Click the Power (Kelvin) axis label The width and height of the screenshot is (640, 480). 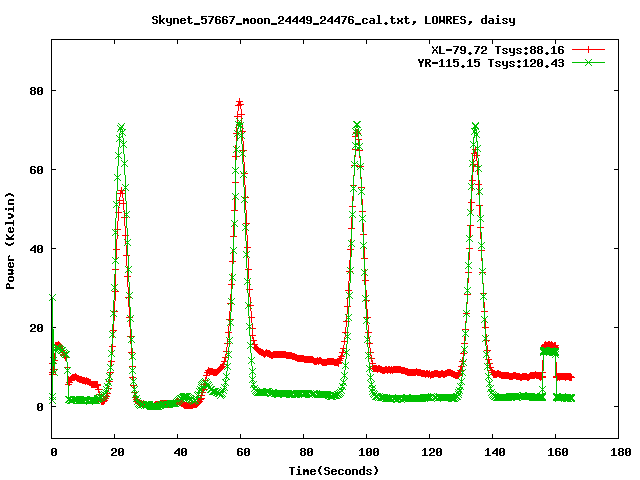[x=10, y=241]
